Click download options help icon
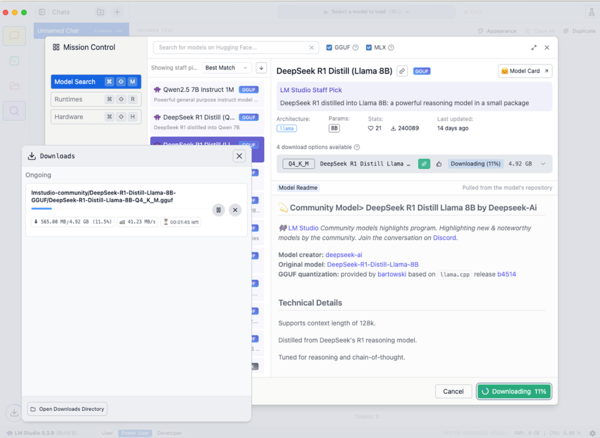The height and width of the screenshot is (438, 600). pyautogui.click(x=357, y=147)
